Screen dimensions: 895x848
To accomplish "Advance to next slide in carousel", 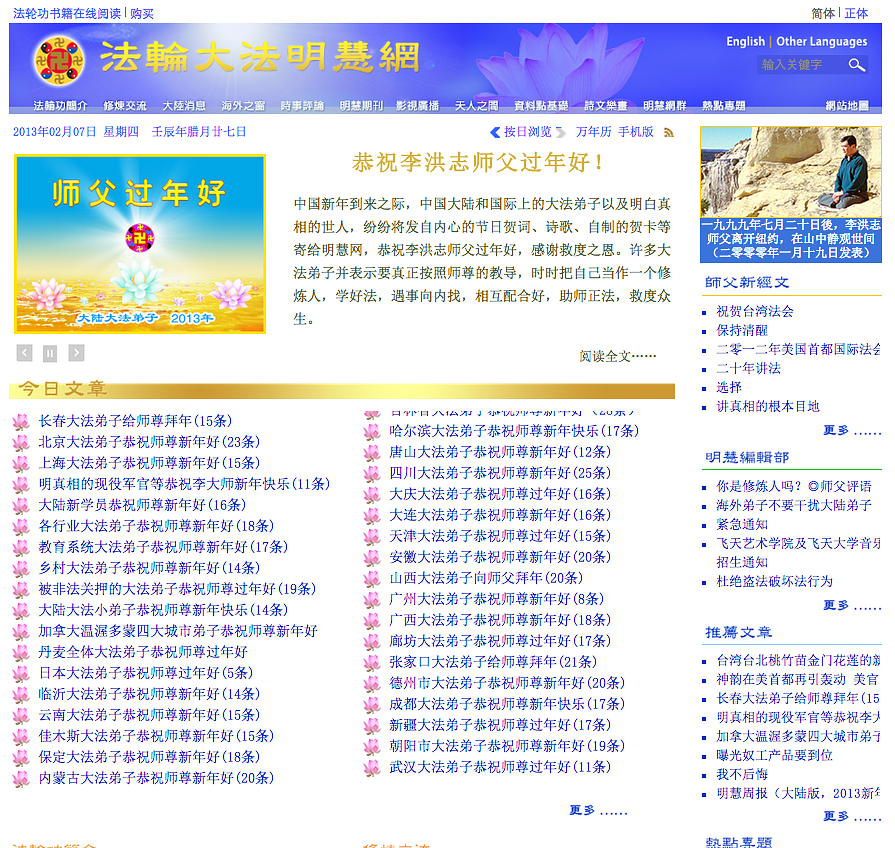I will [x=76, y=353].
